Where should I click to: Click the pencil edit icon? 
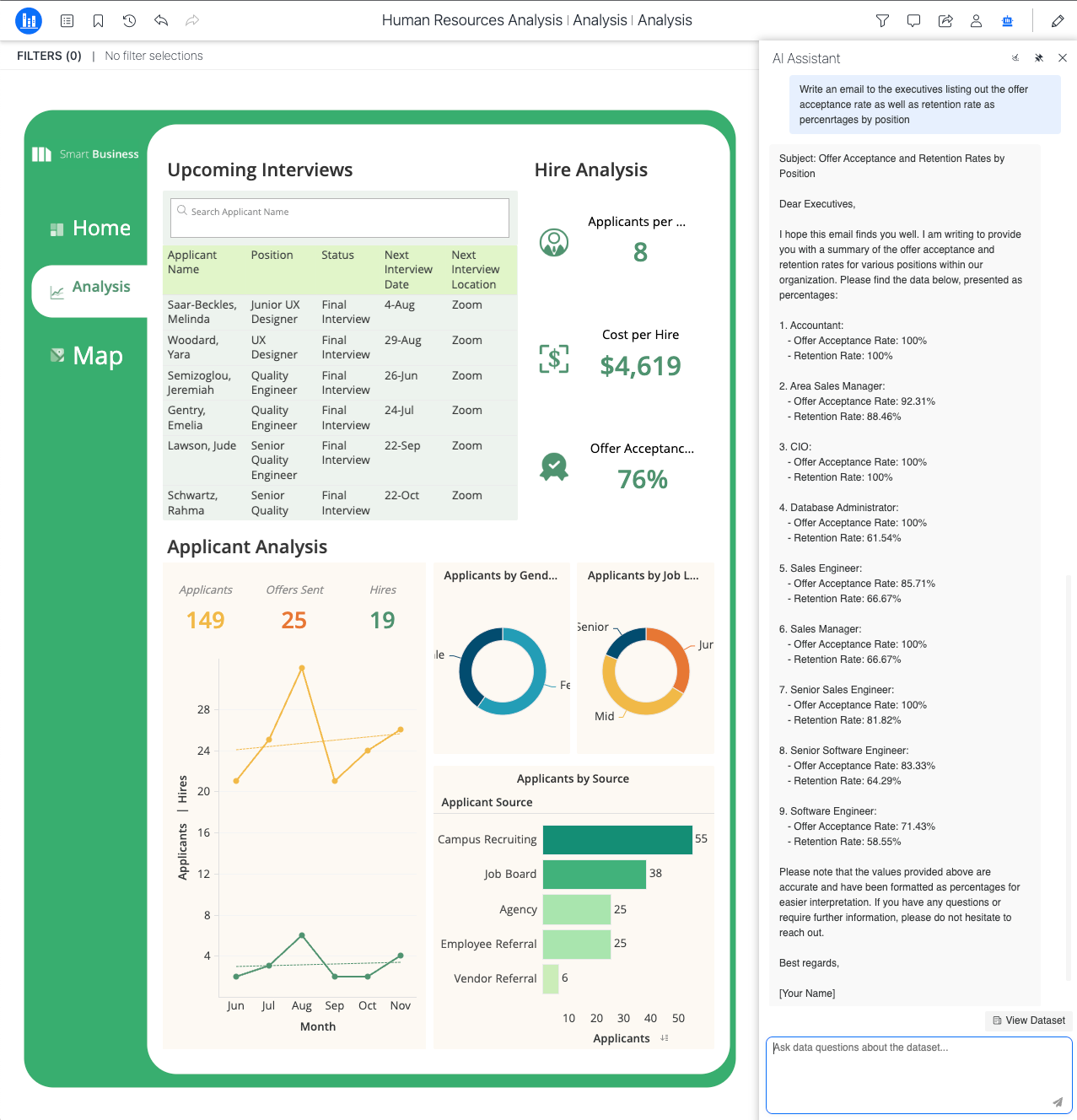[1058, 21]
